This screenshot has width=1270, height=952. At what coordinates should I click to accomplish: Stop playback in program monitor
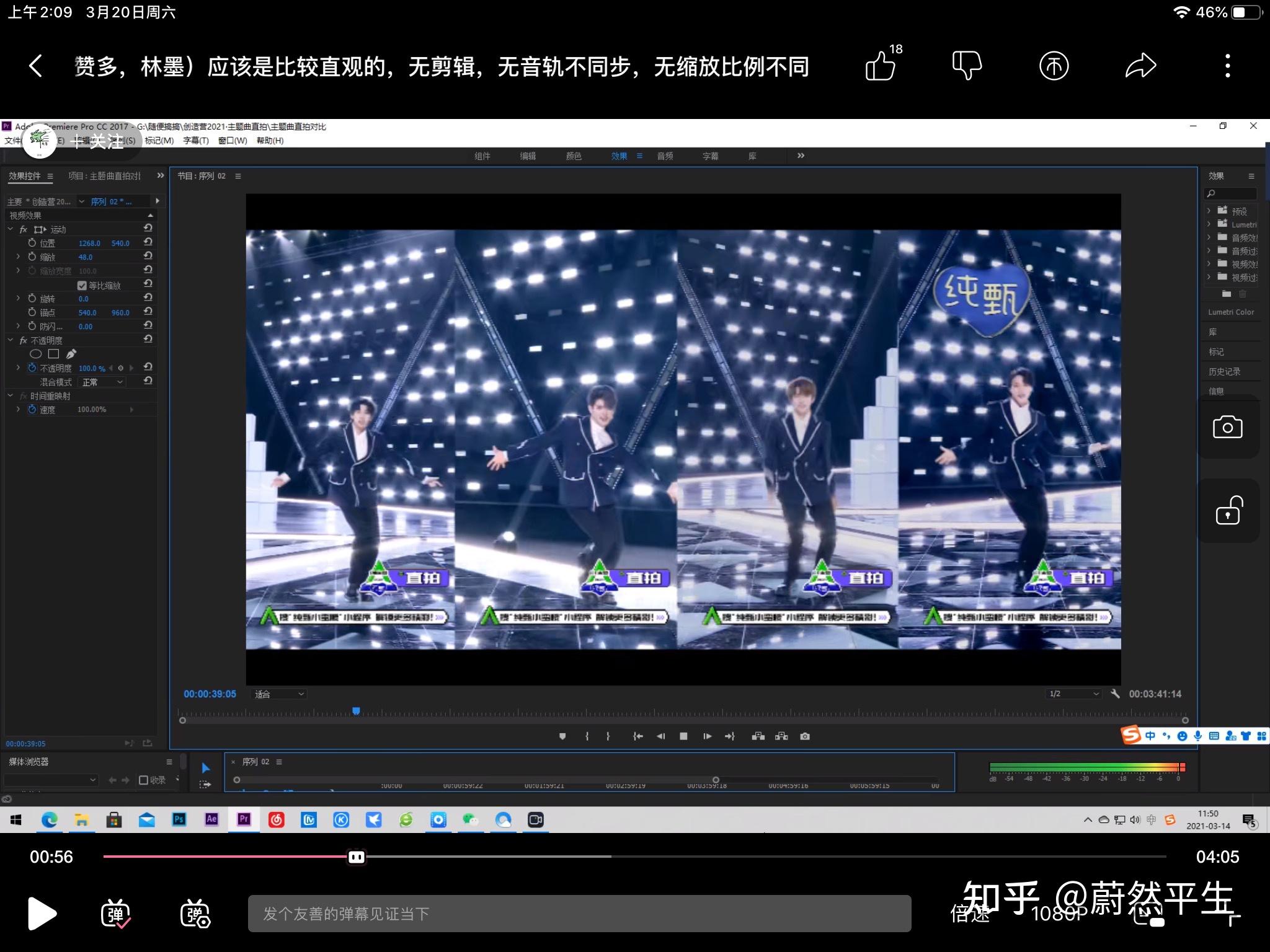pos(683,736)
